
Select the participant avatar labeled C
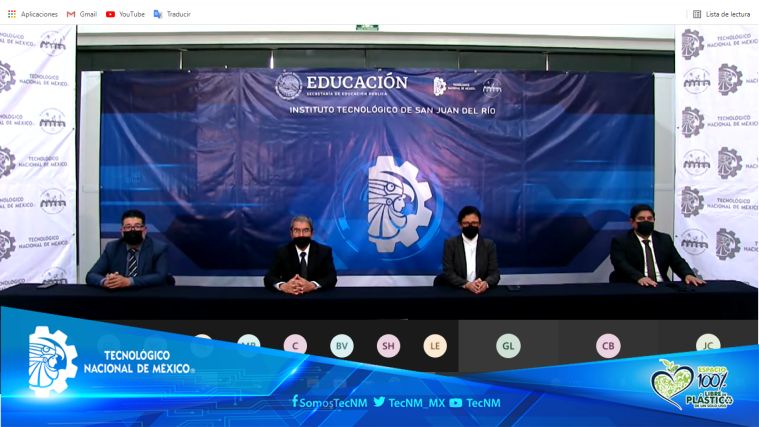point(295,346)
